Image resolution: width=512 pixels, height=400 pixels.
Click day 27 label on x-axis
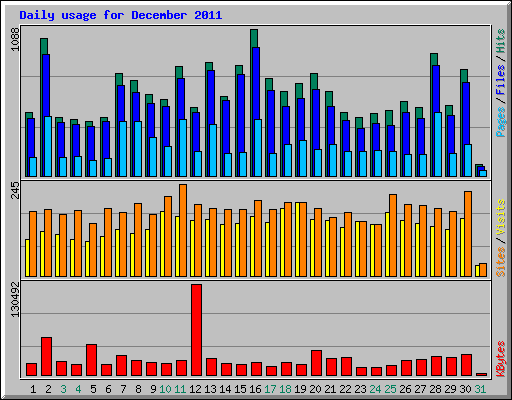coord(420,389)
